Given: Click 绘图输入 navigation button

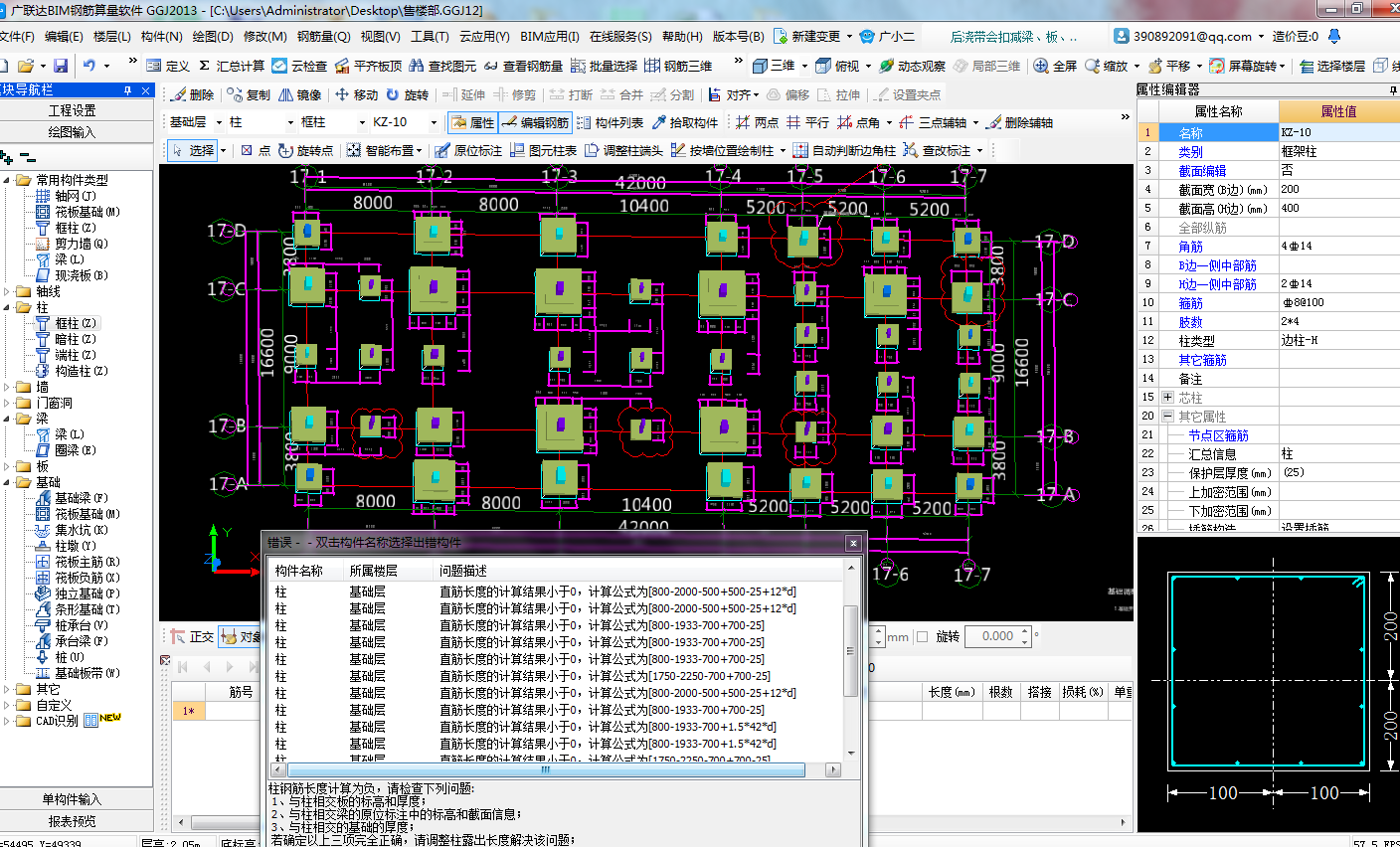Looking at the screenshot, I should pyautogui.click(x=73, y=131).
